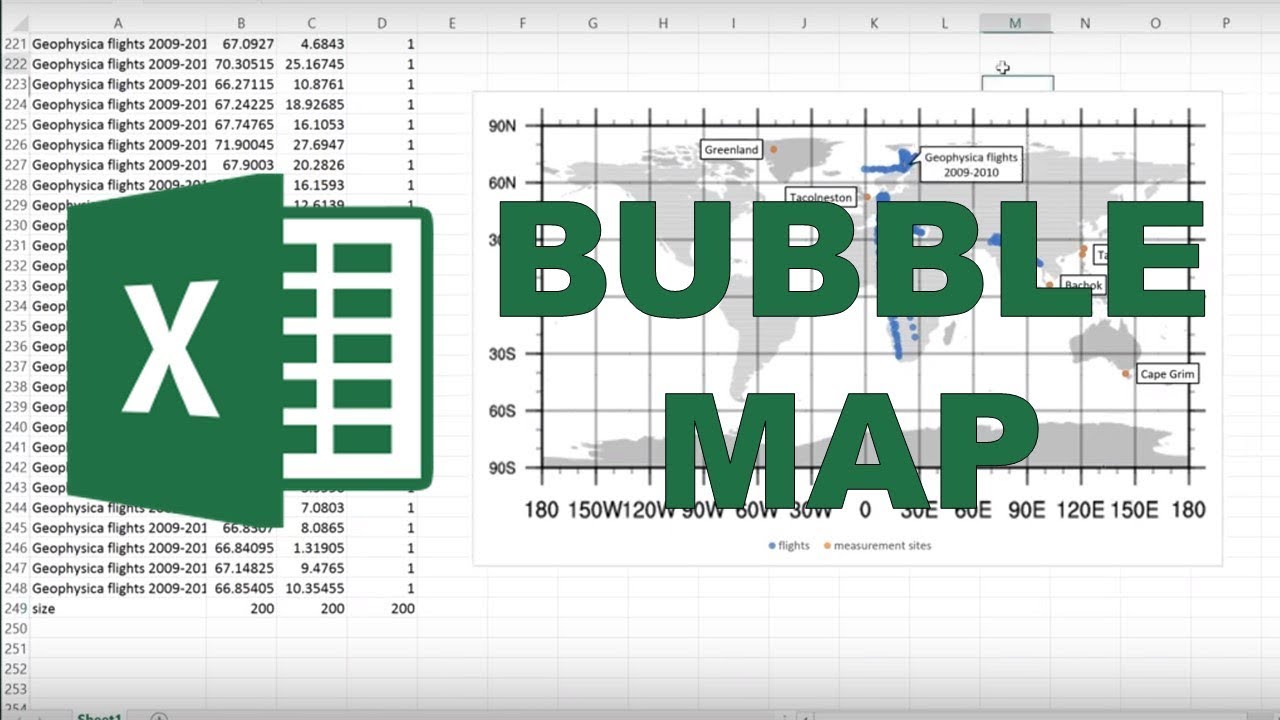
Task: Click cell with value 8.0865
Action: [x=312, y=528]
